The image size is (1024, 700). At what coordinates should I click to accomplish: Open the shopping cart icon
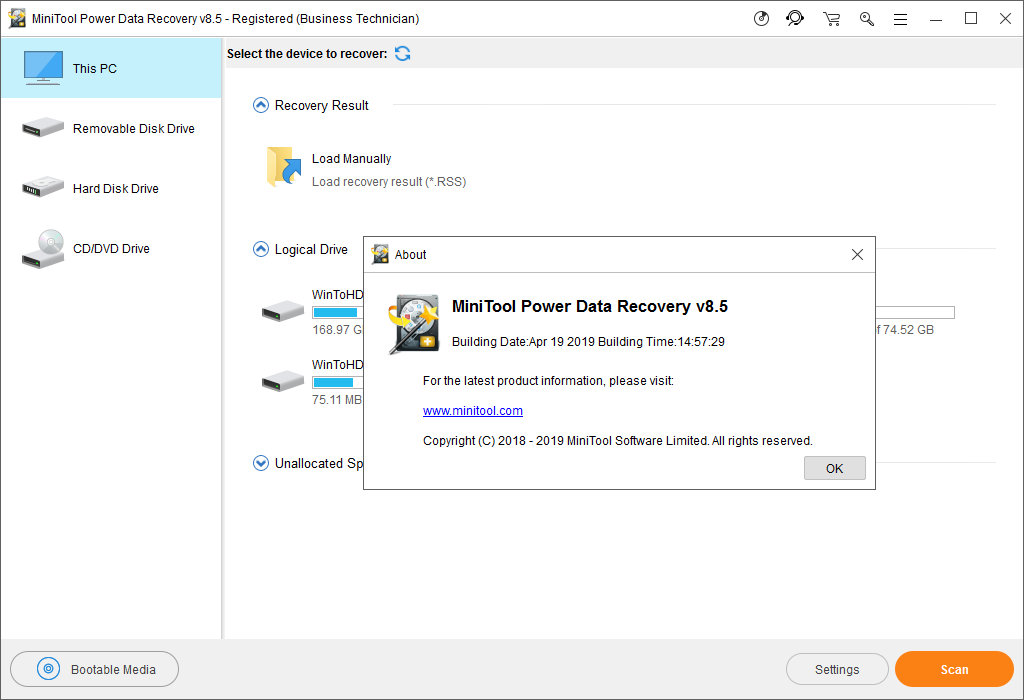coord(831,19)
